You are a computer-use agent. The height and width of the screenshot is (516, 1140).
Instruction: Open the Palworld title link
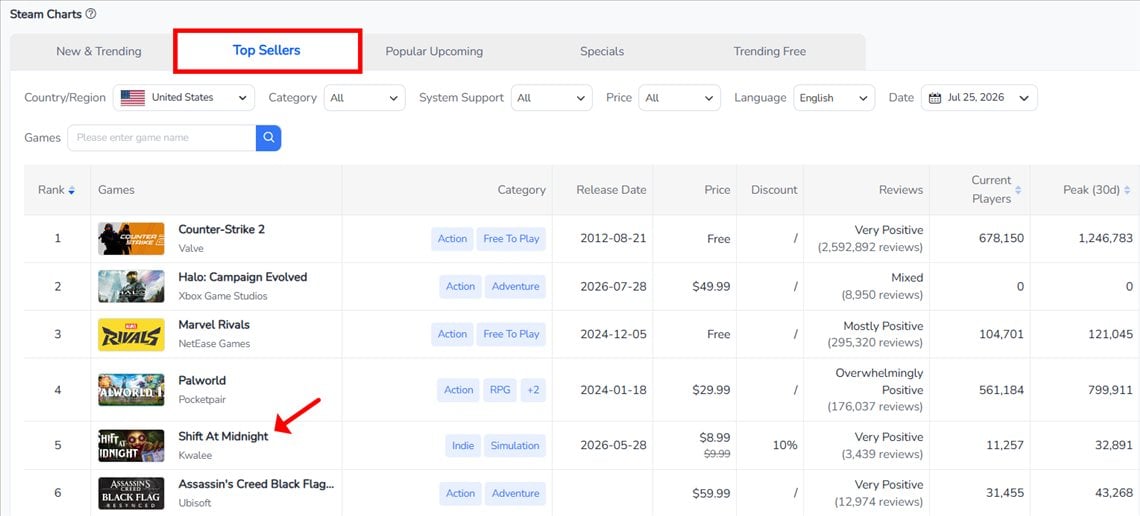[x=202, y=380]
